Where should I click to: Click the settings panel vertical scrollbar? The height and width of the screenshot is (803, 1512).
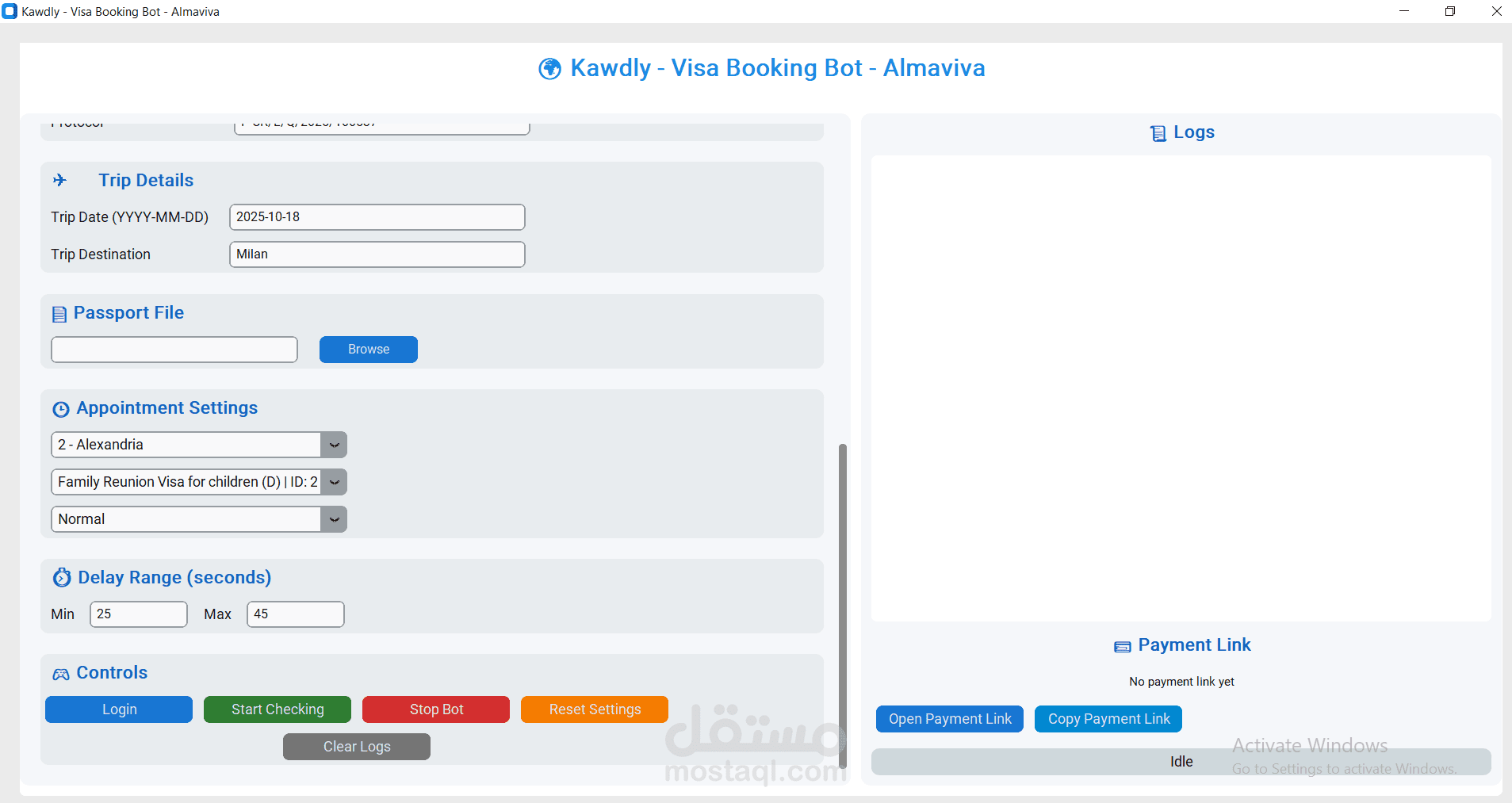(843, 606)
